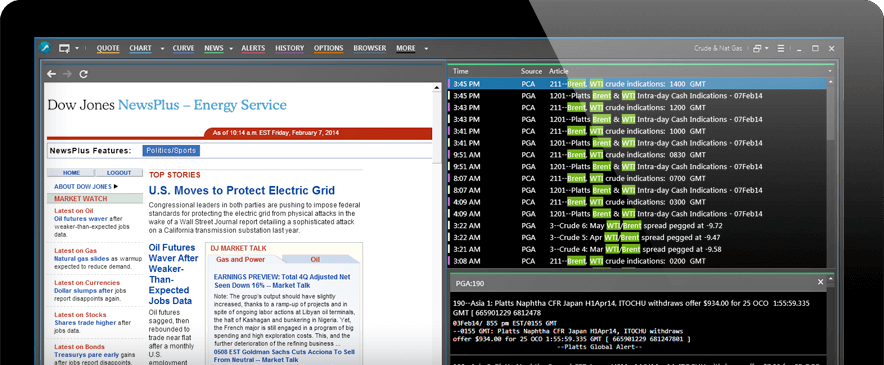Select the 3:45 PM PCA 1400 GMT row
This screenshot has width=884, height=365.
click(x=638, y=83)
